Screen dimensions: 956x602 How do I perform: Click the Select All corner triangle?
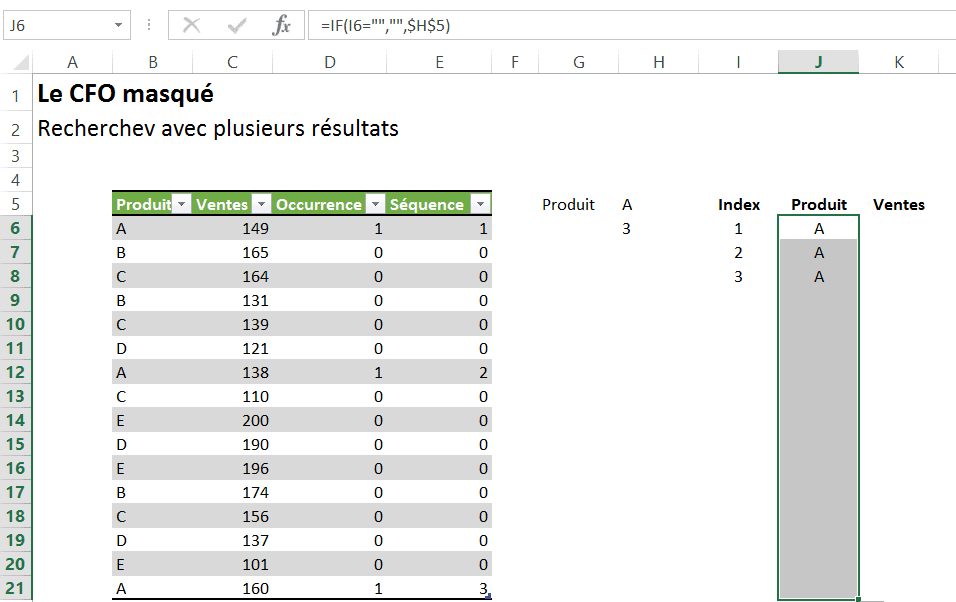coord(22,63)
